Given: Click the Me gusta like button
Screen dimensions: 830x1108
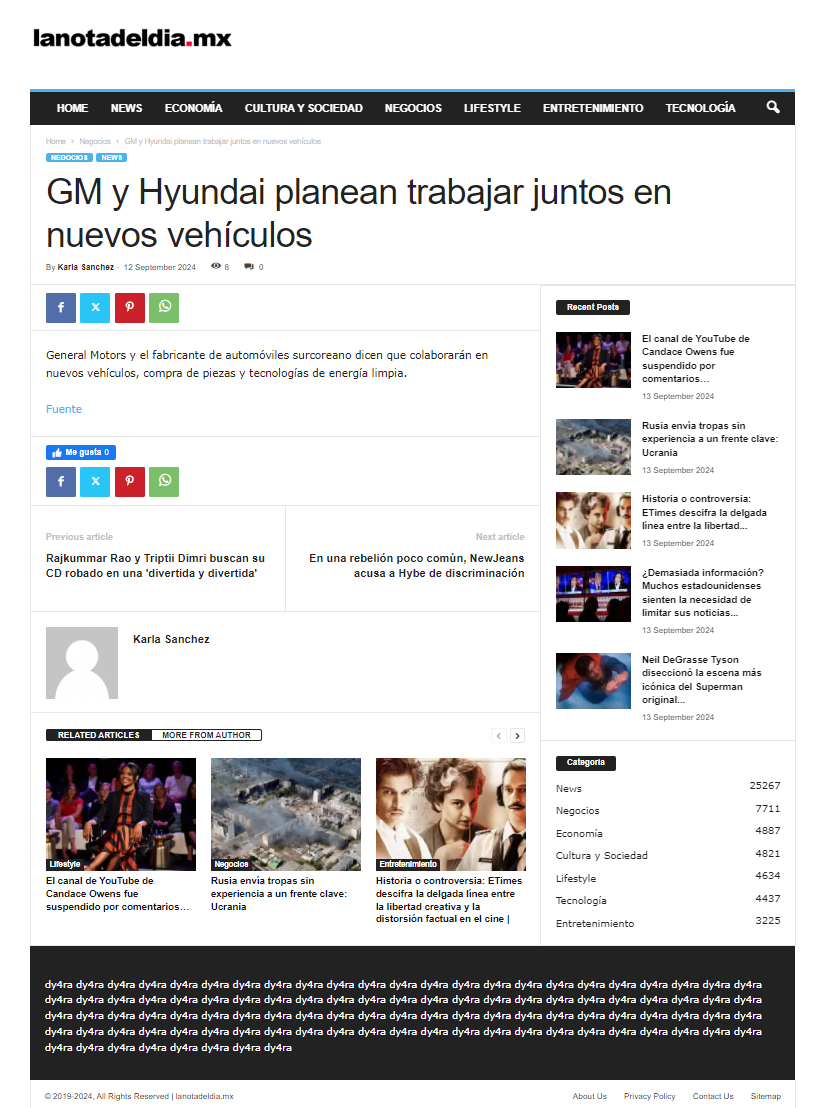Looking at the screenshot, I should [81, 452].
